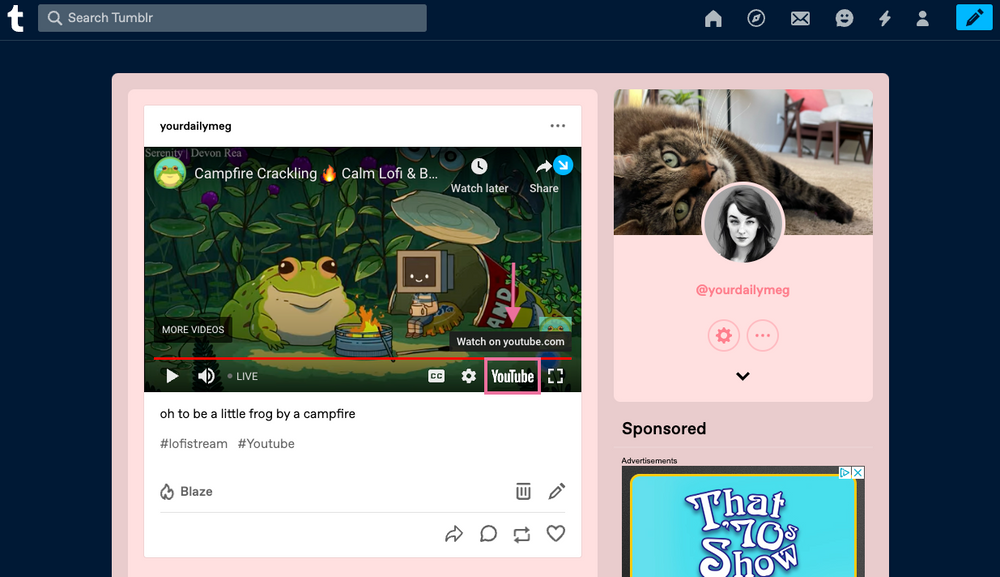The height and width of the screenshot is (577, 1000).
Task: Click the Blaze button
Action: tap(186, 491)
